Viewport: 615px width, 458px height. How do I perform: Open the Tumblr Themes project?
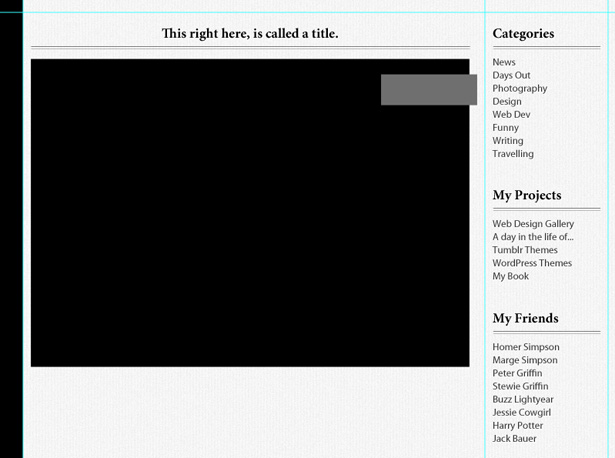coord(525,250)
